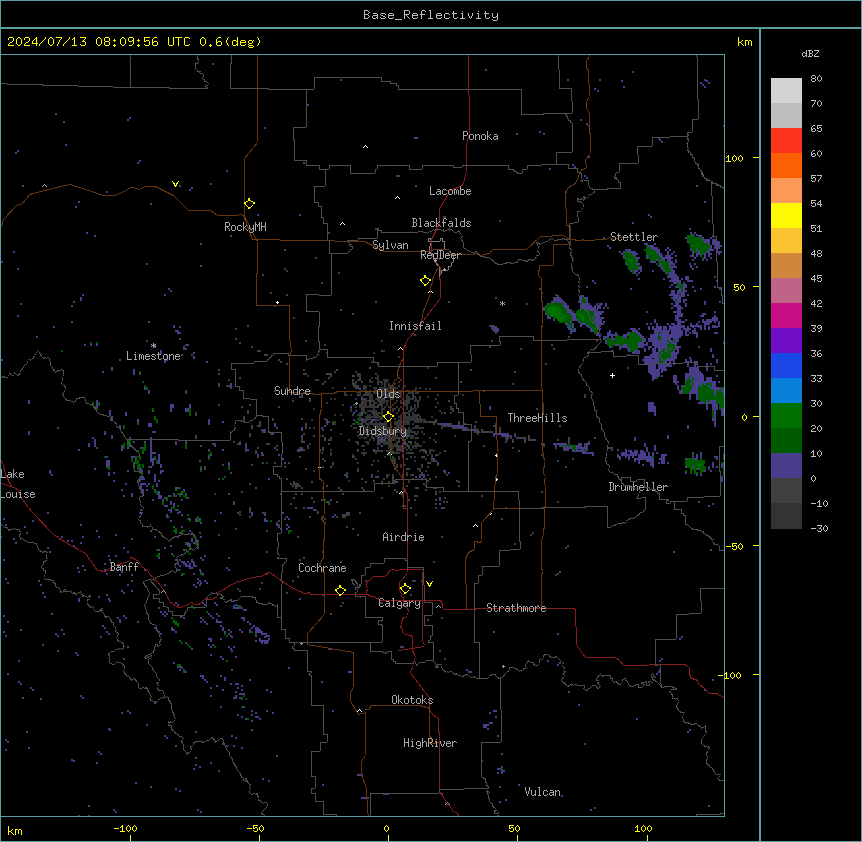862x842 pixels.
Task: Select the yellow diamond marker south of RedDeer
Action: [425, 281]
